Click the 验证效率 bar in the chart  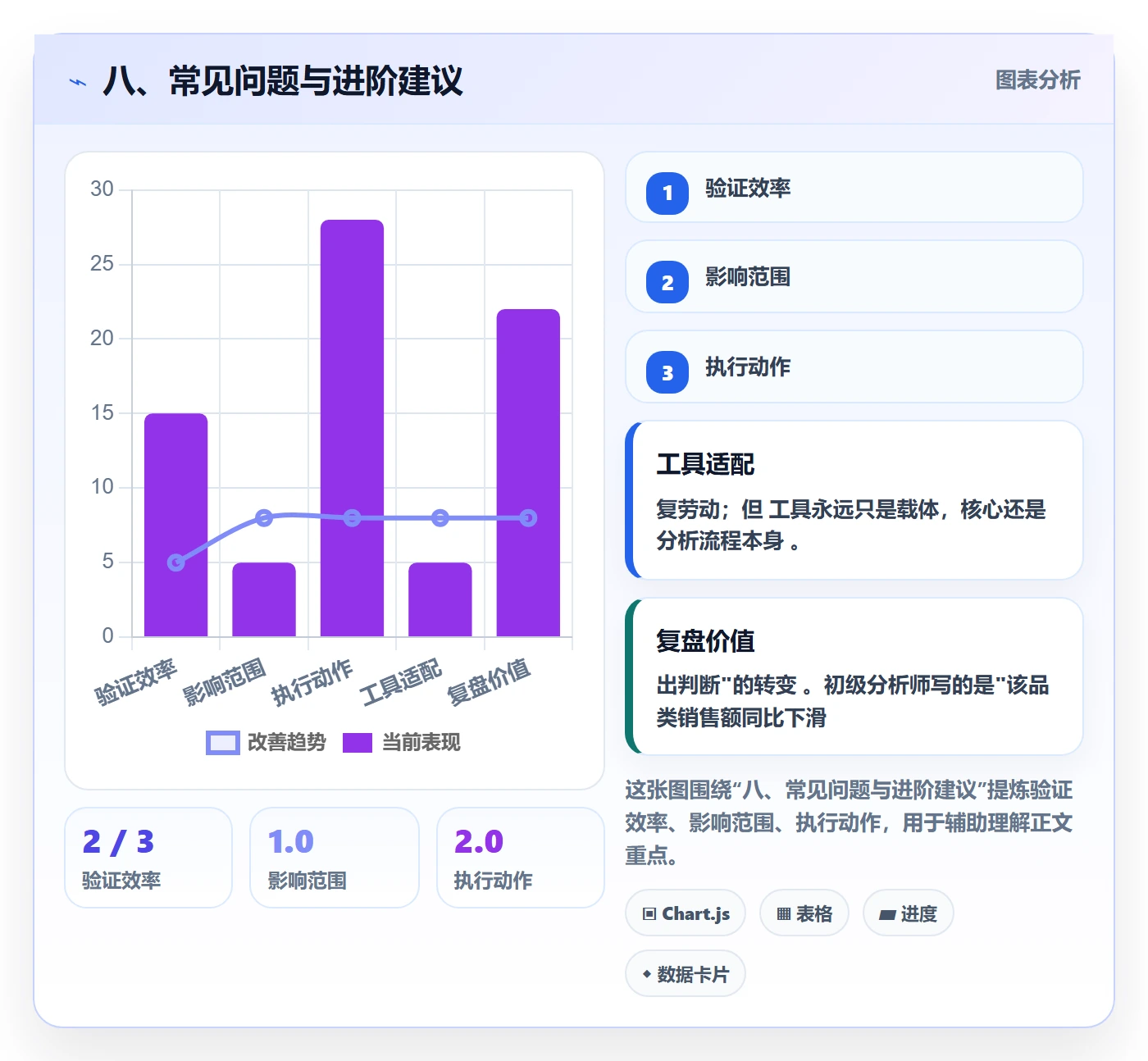(x=176, y=525)
